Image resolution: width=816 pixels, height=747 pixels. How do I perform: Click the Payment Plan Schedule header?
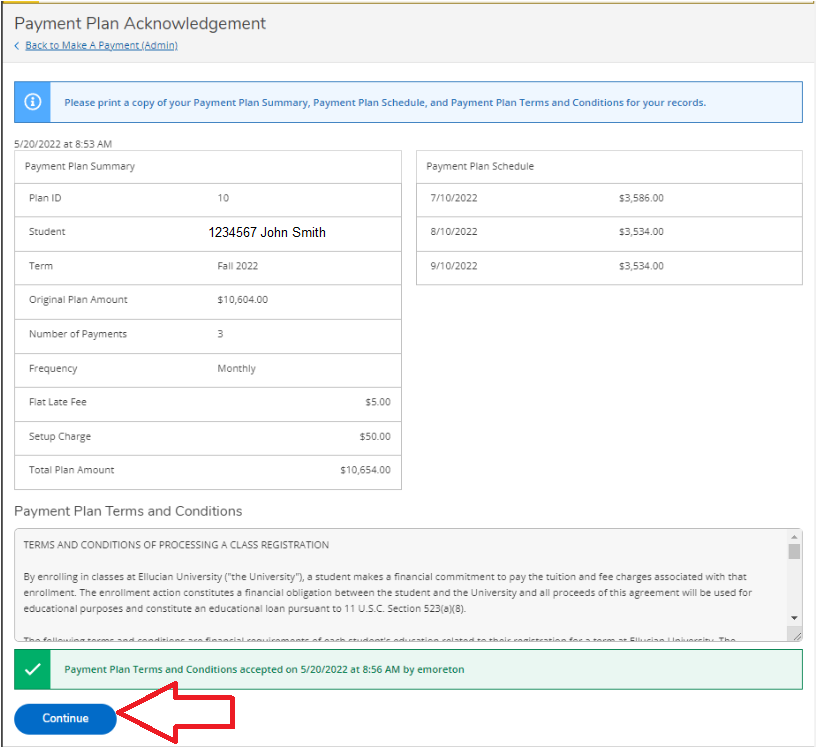[480, 167]
